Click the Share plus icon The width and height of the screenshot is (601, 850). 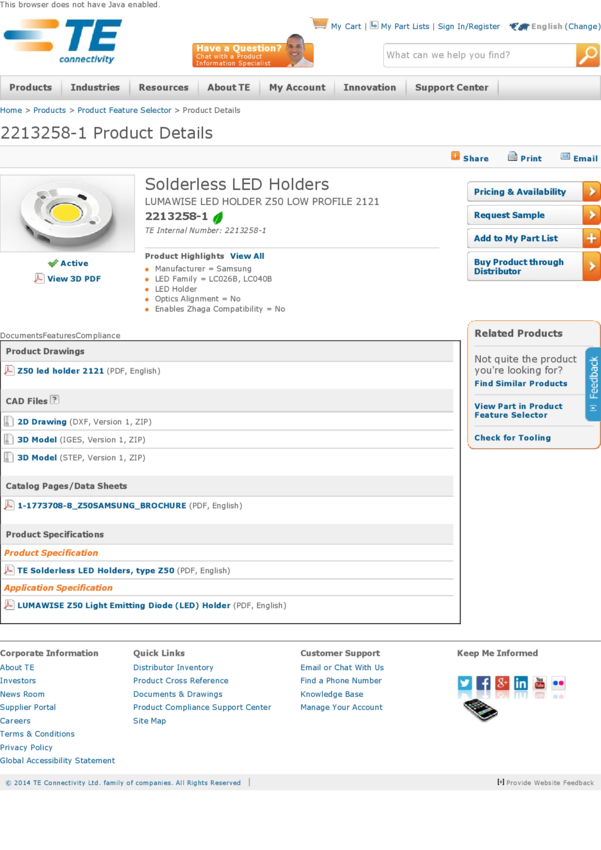[x=455, y=156]
